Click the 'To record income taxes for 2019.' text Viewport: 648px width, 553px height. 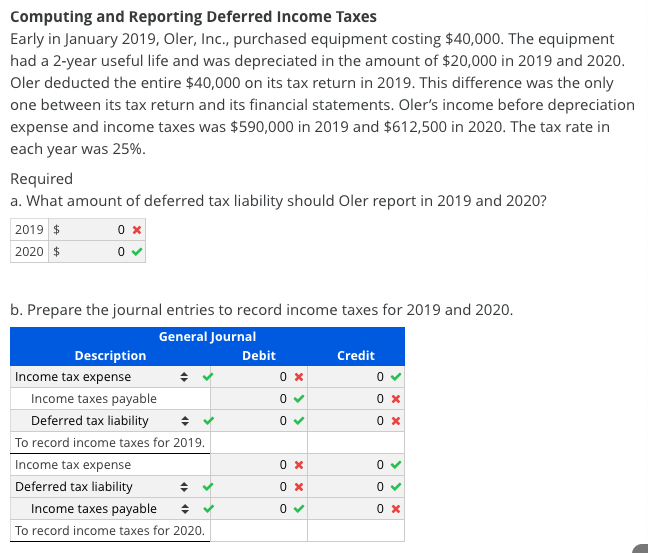pos(110,443)
